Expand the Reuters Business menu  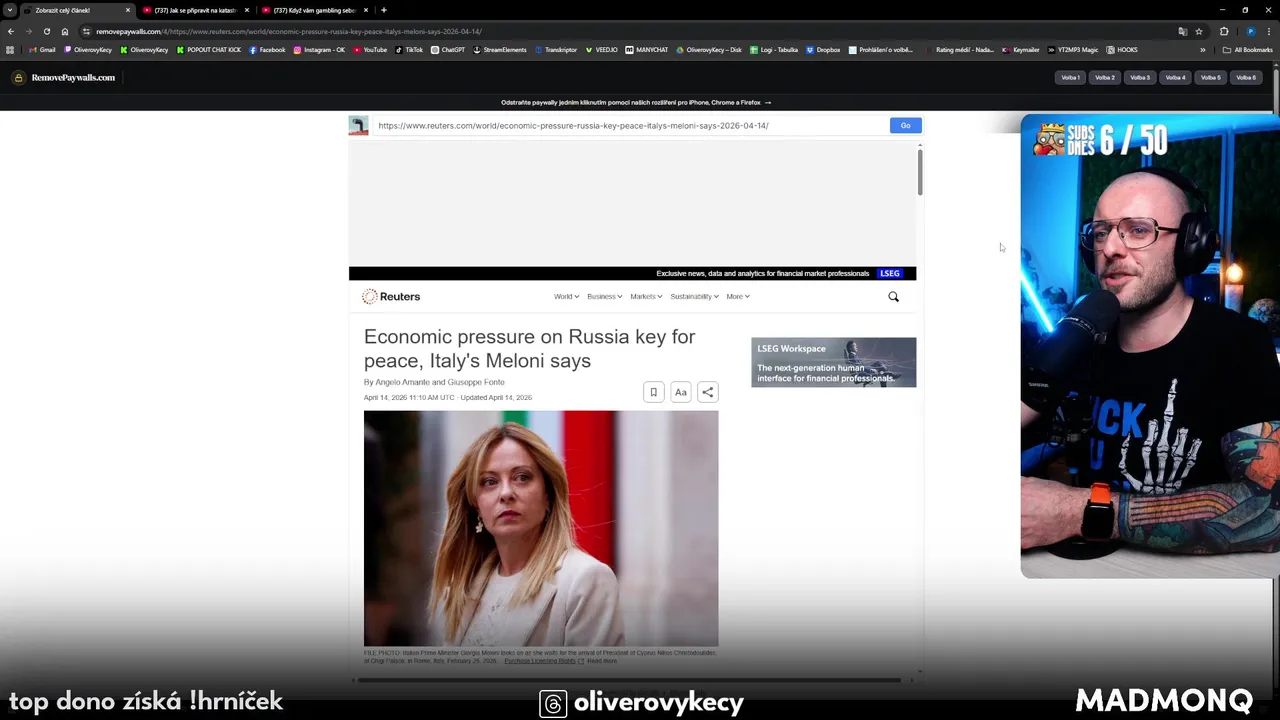(604, 297)
